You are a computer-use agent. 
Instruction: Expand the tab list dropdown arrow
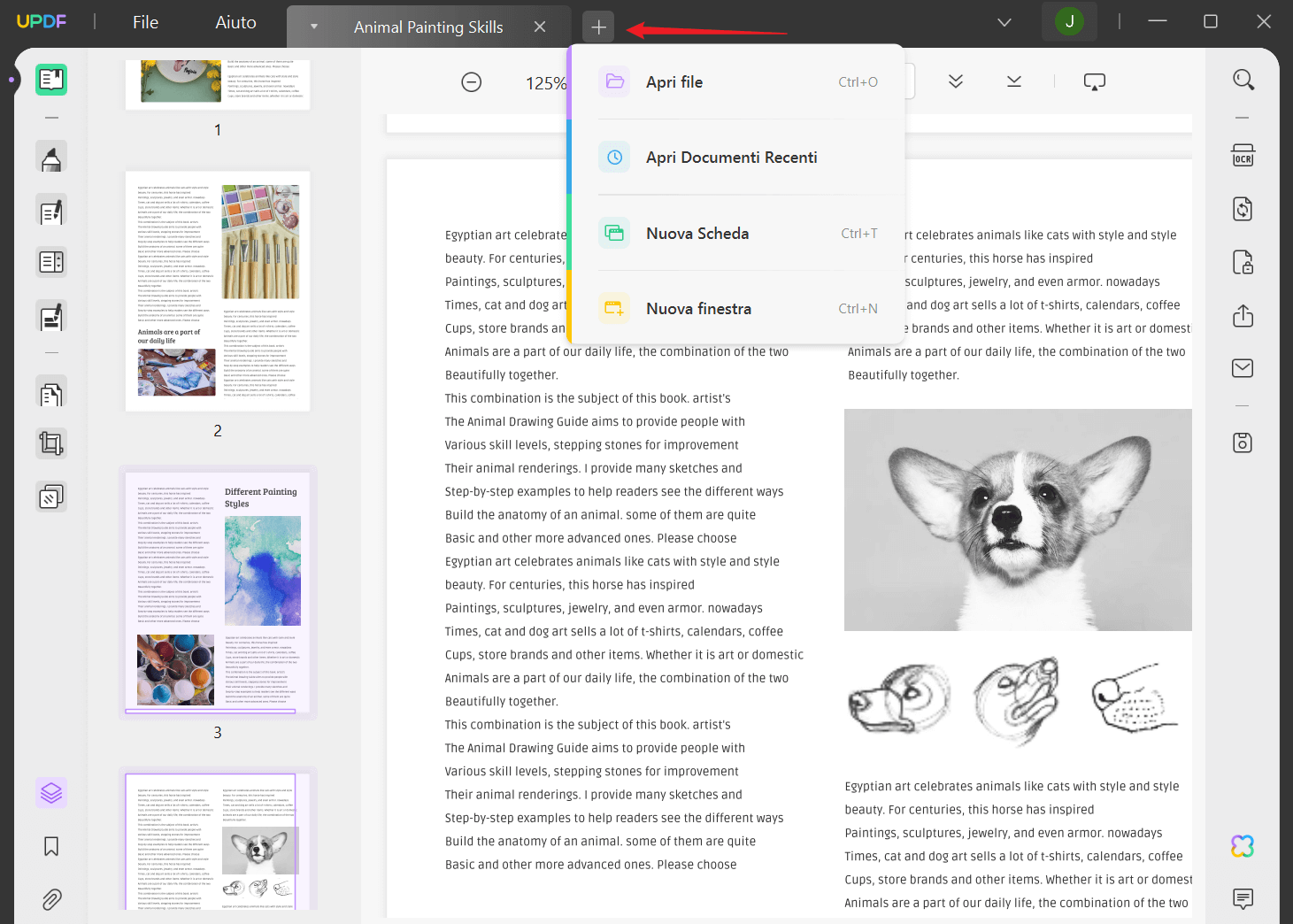(x=313, y=27)
